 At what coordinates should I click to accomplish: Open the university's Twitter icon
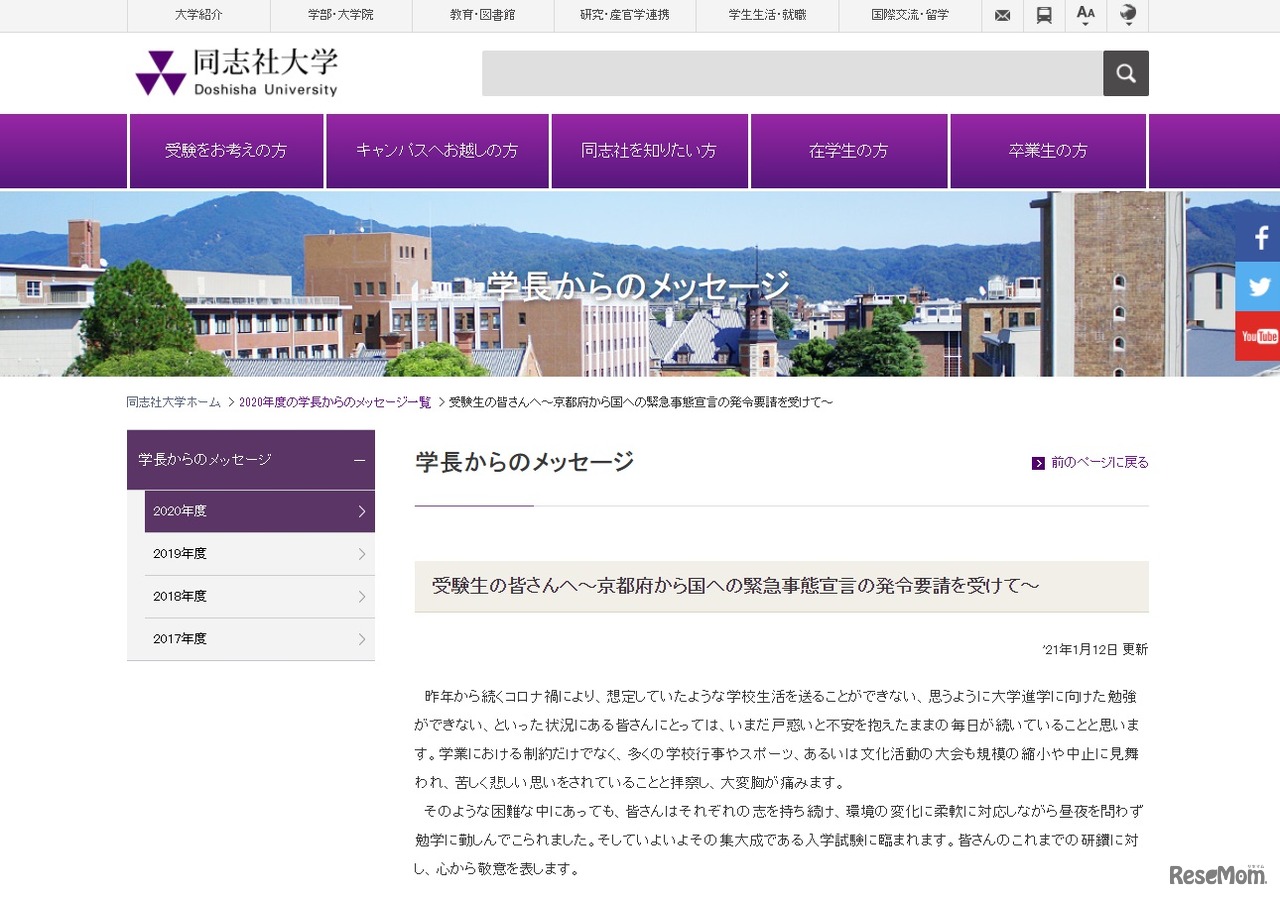[1258, 286]
